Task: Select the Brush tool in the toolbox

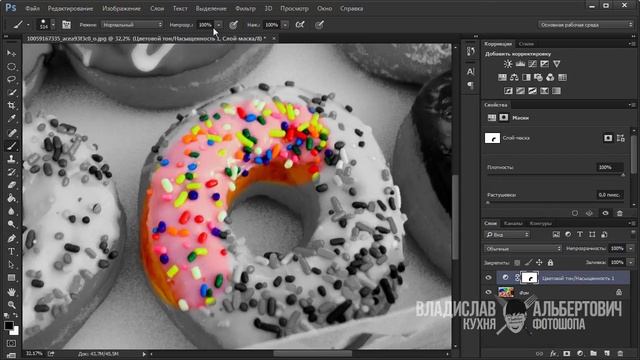Action: [x=11, y=145]
